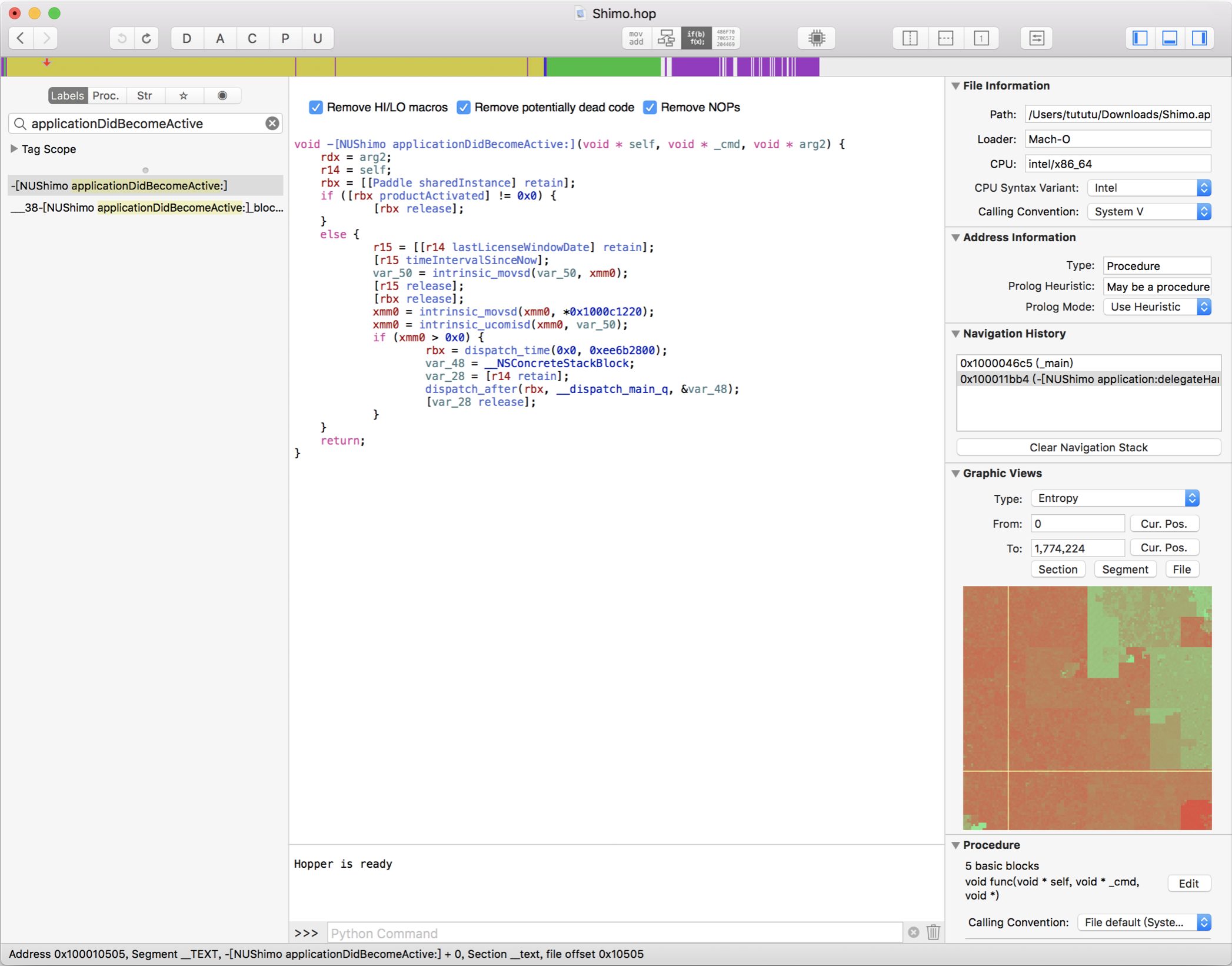Screen dimensions: 1232x966
Task: Collapse Graphic Views section
Action: point(955,474)
